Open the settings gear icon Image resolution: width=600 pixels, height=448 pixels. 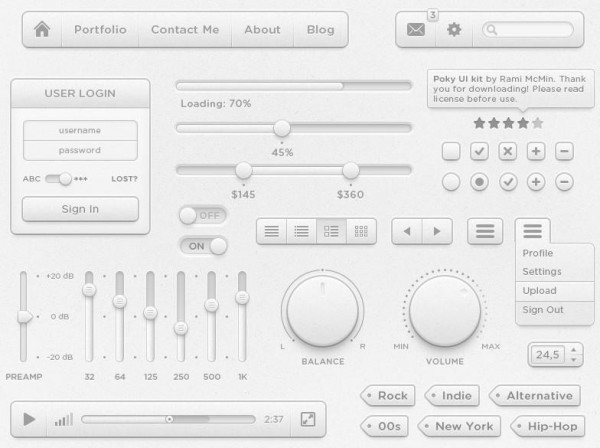coord(454,29)
